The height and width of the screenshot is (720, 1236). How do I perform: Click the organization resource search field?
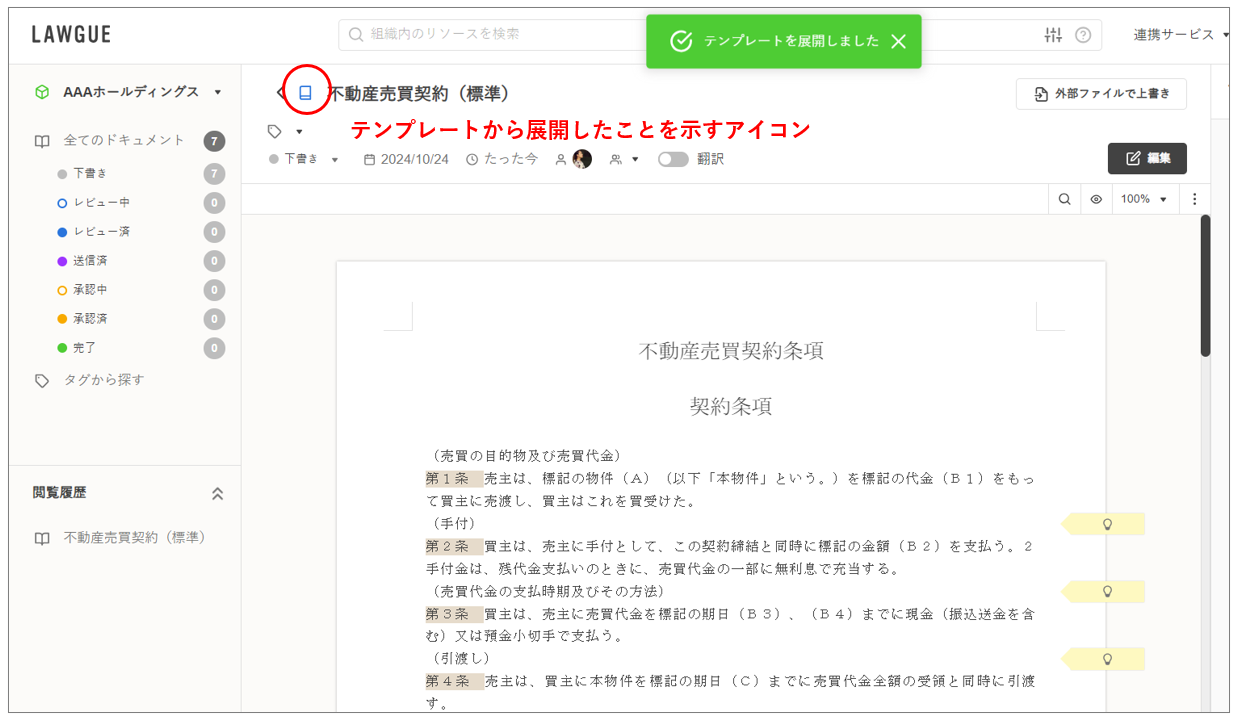pyautogui.click(x=600, y=34)
